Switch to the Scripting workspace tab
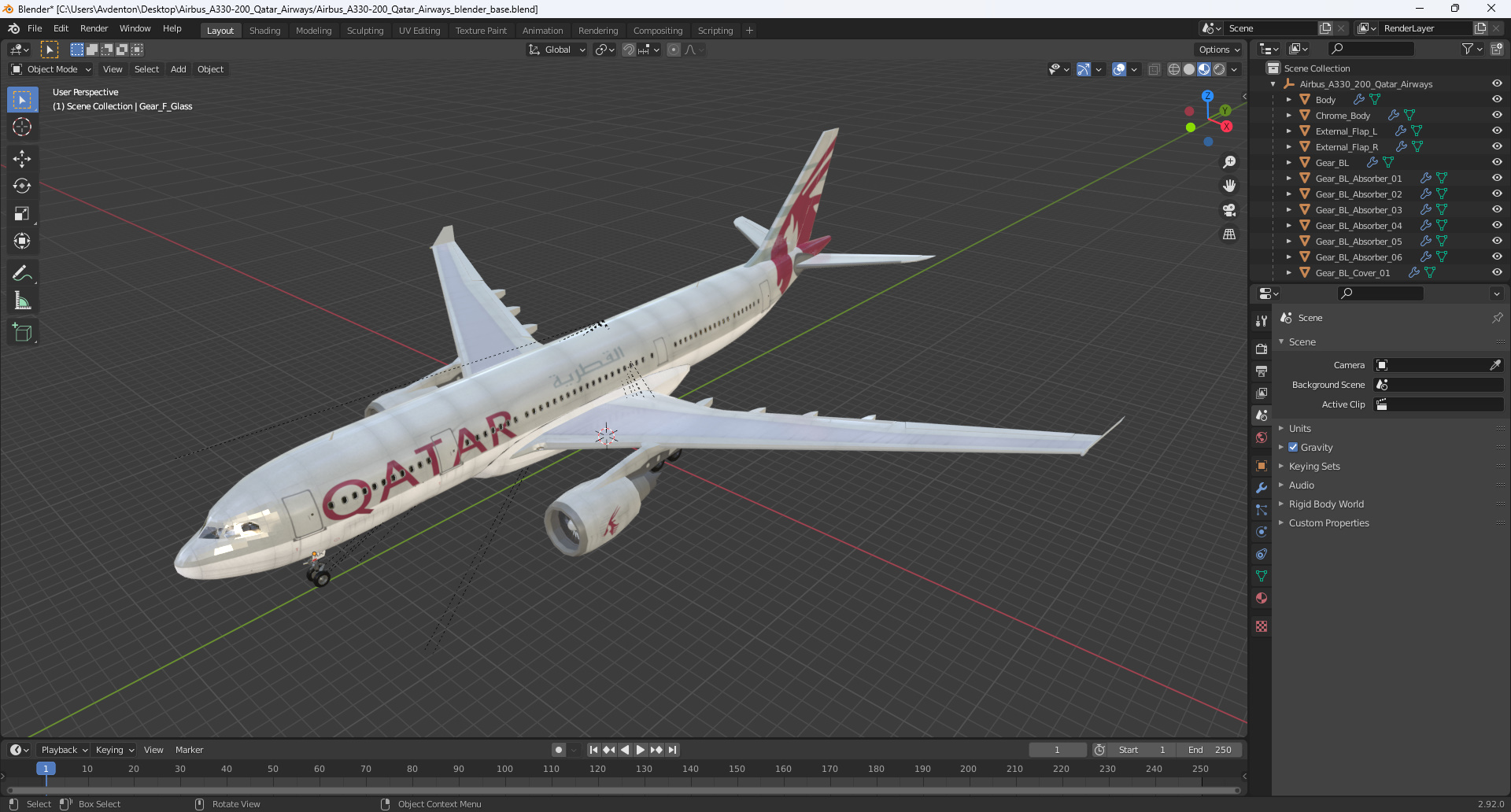The height and width of the screenshot is (812, 1511). (715, 31)
